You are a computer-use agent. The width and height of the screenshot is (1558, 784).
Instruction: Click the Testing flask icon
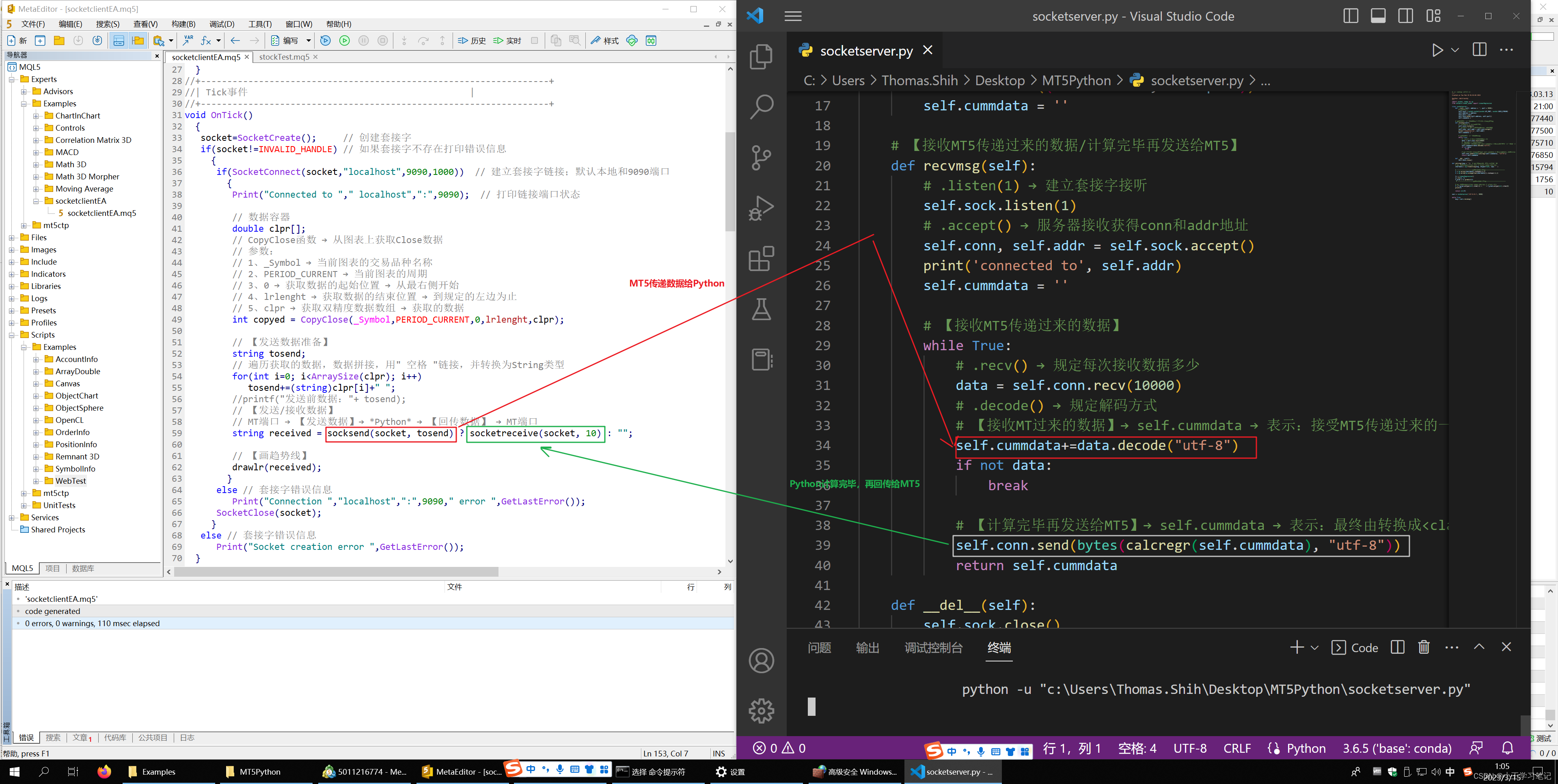[x=761, y=310]
